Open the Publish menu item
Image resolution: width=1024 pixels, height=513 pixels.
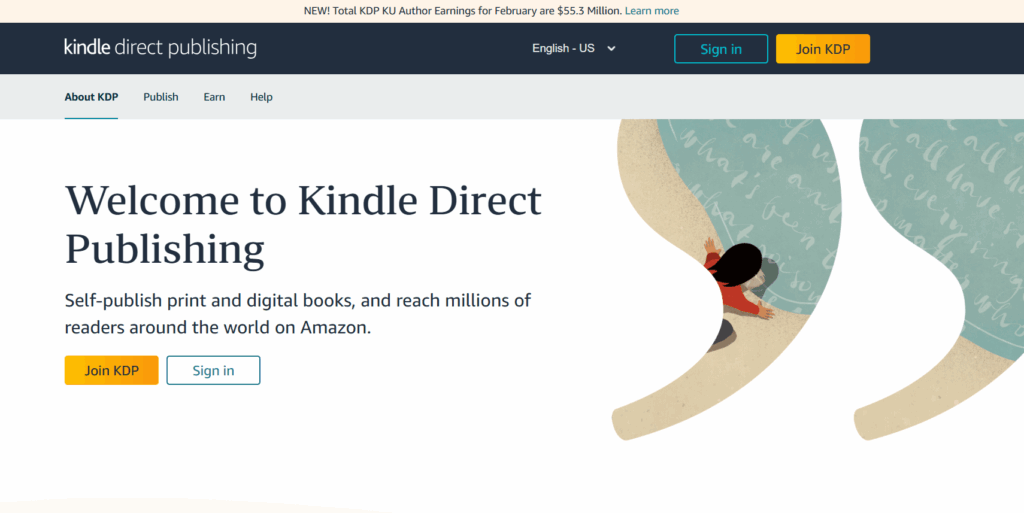pos(161,97)
